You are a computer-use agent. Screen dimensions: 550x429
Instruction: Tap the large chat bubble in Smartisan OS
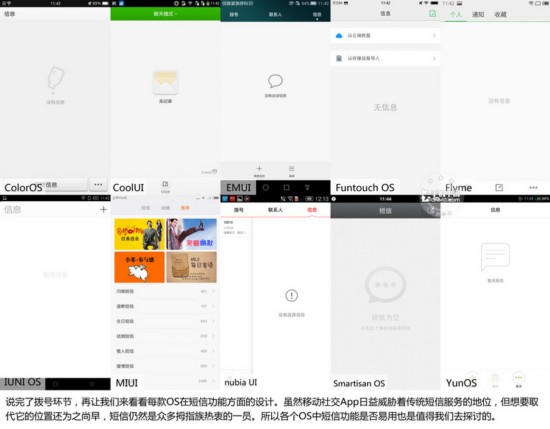pyautogui.click(x=385, y=284)
